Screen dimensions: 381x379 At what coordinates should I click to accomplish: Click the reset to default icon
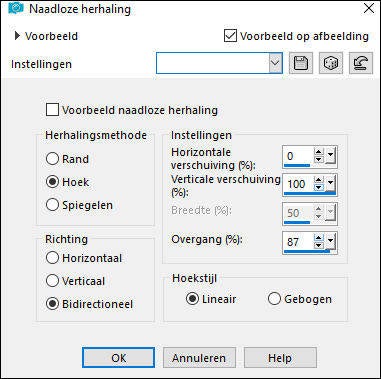pyautogui.click(x=361, y=63)
